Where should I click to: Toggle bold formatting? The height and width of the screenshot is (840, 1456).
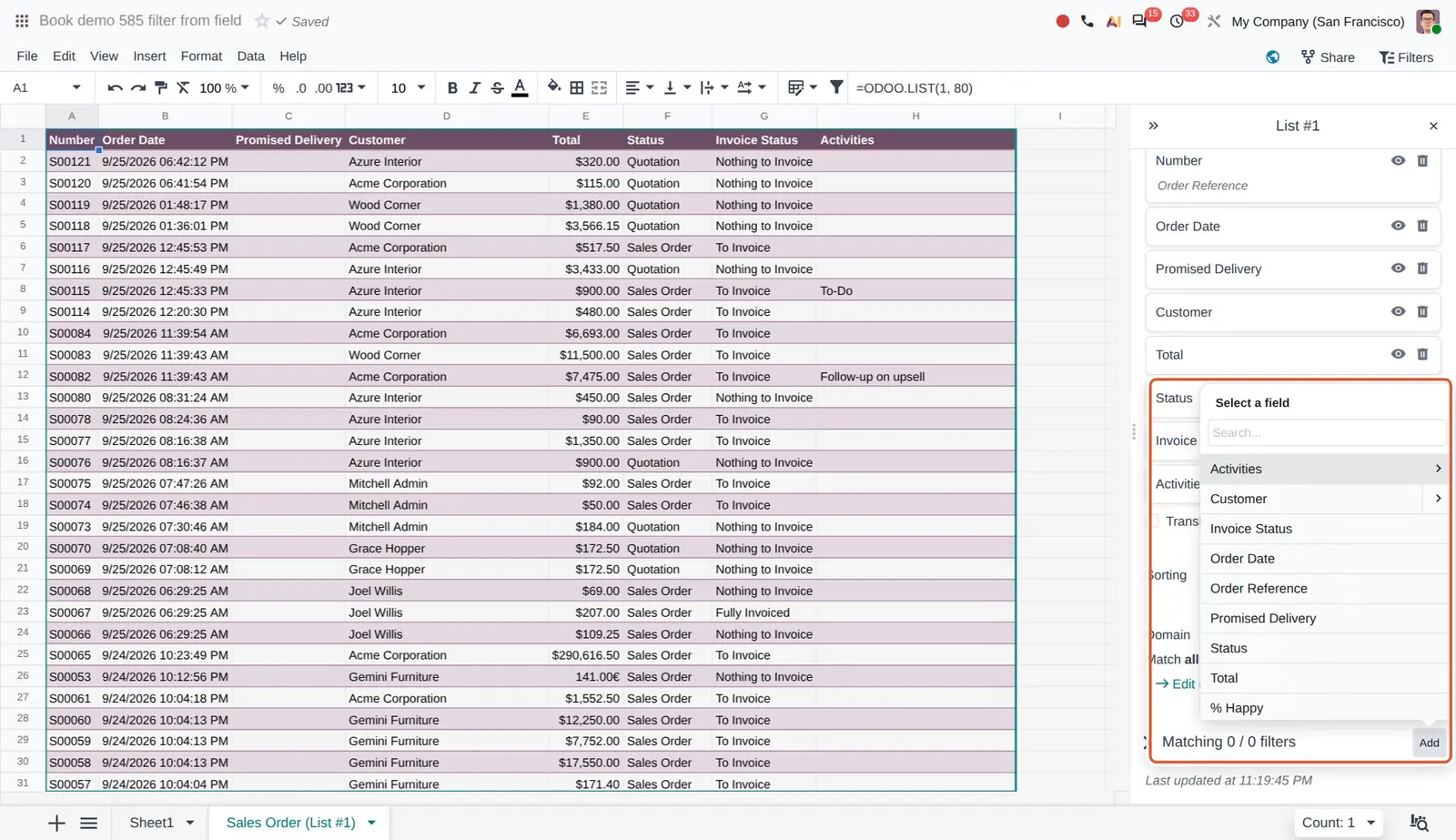[452, 87]
